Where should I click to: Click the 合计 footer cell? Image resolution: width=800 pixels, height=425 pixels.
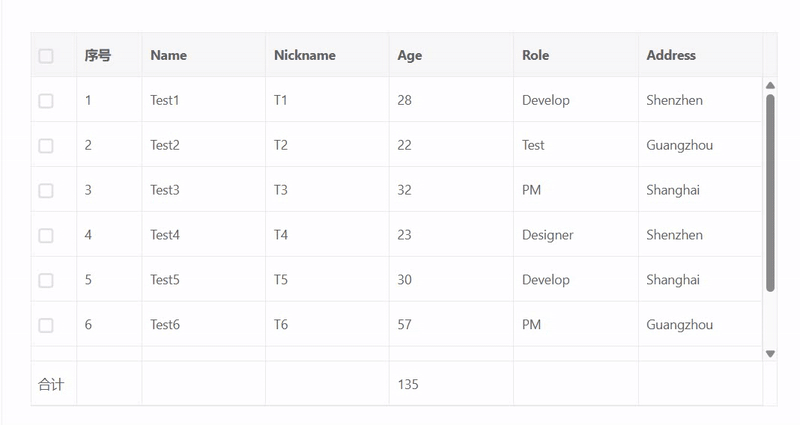[51, 385]
